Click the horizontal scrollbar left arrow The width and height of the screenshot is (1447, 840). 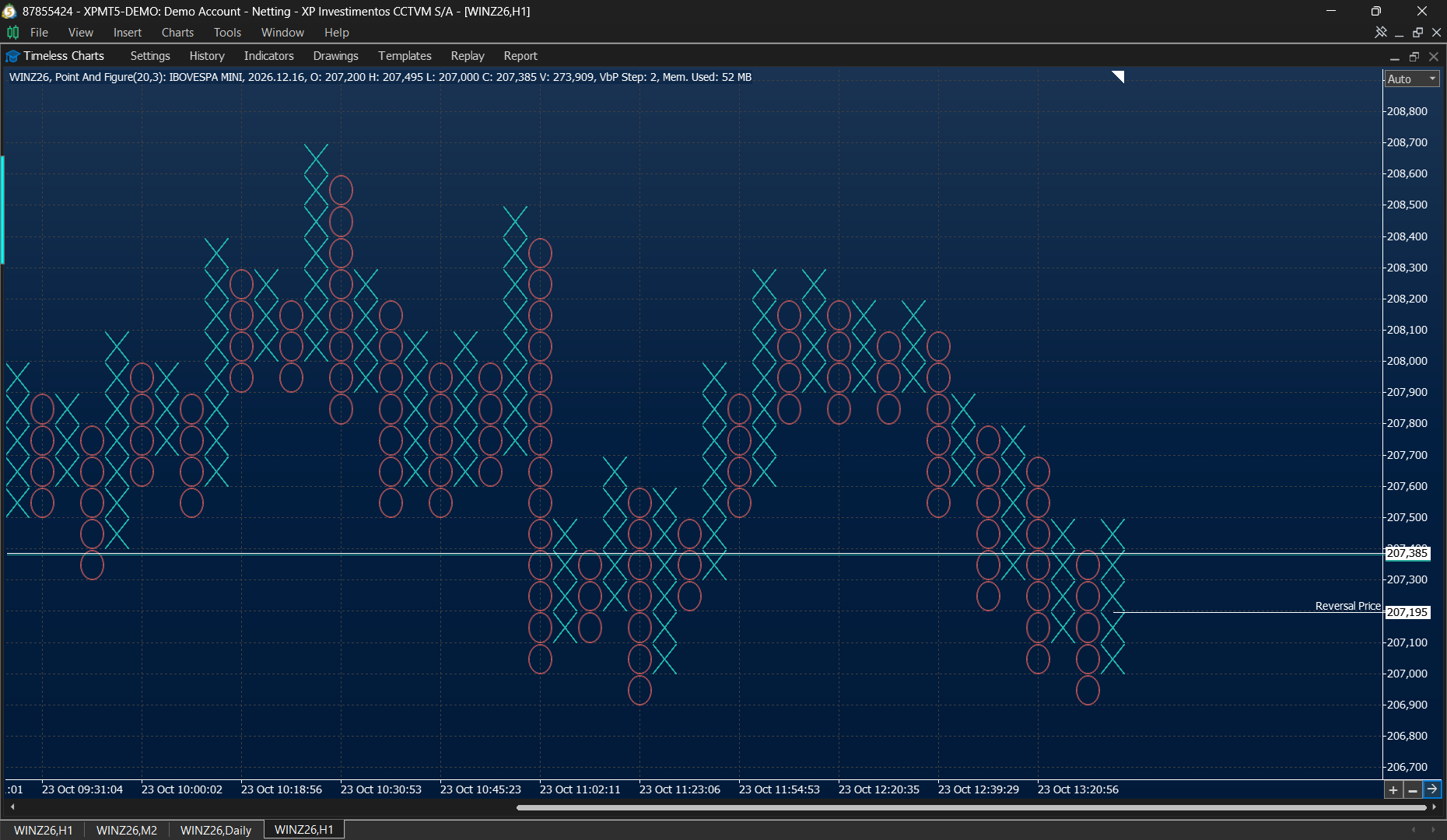[12, 807]
